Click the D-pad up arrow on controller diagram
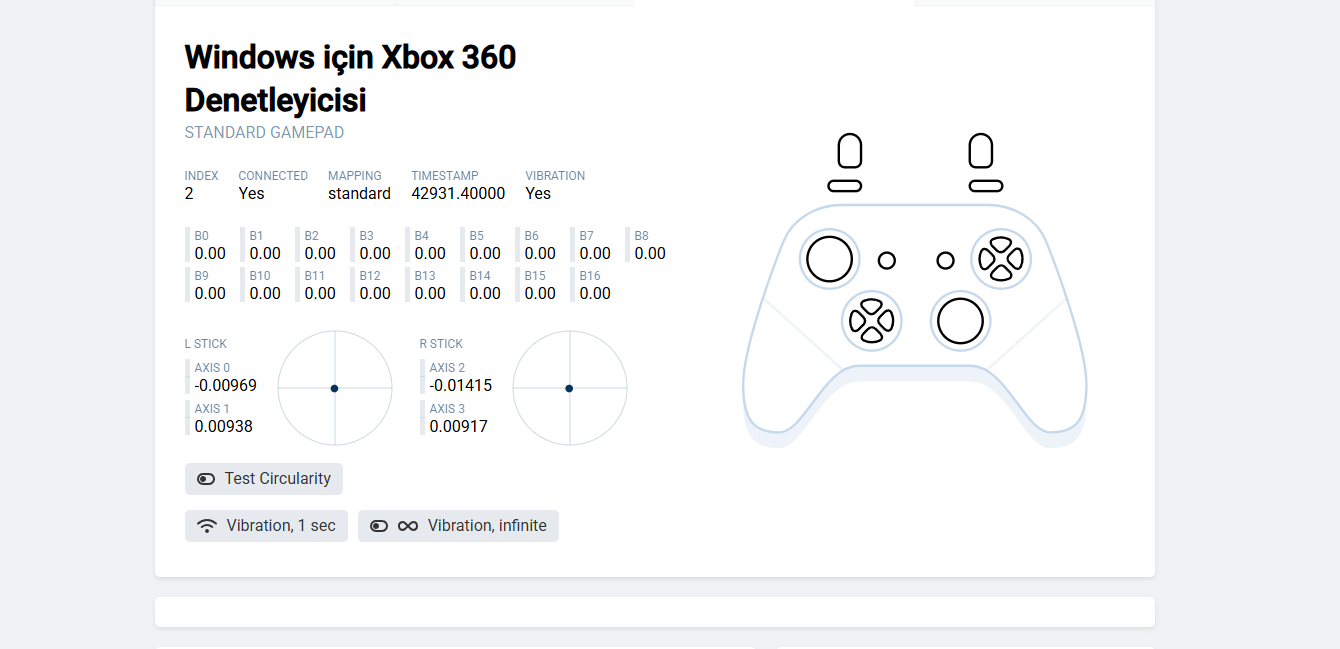Image resolution: width=1340 pixels, height=649 pixels. 871,306
